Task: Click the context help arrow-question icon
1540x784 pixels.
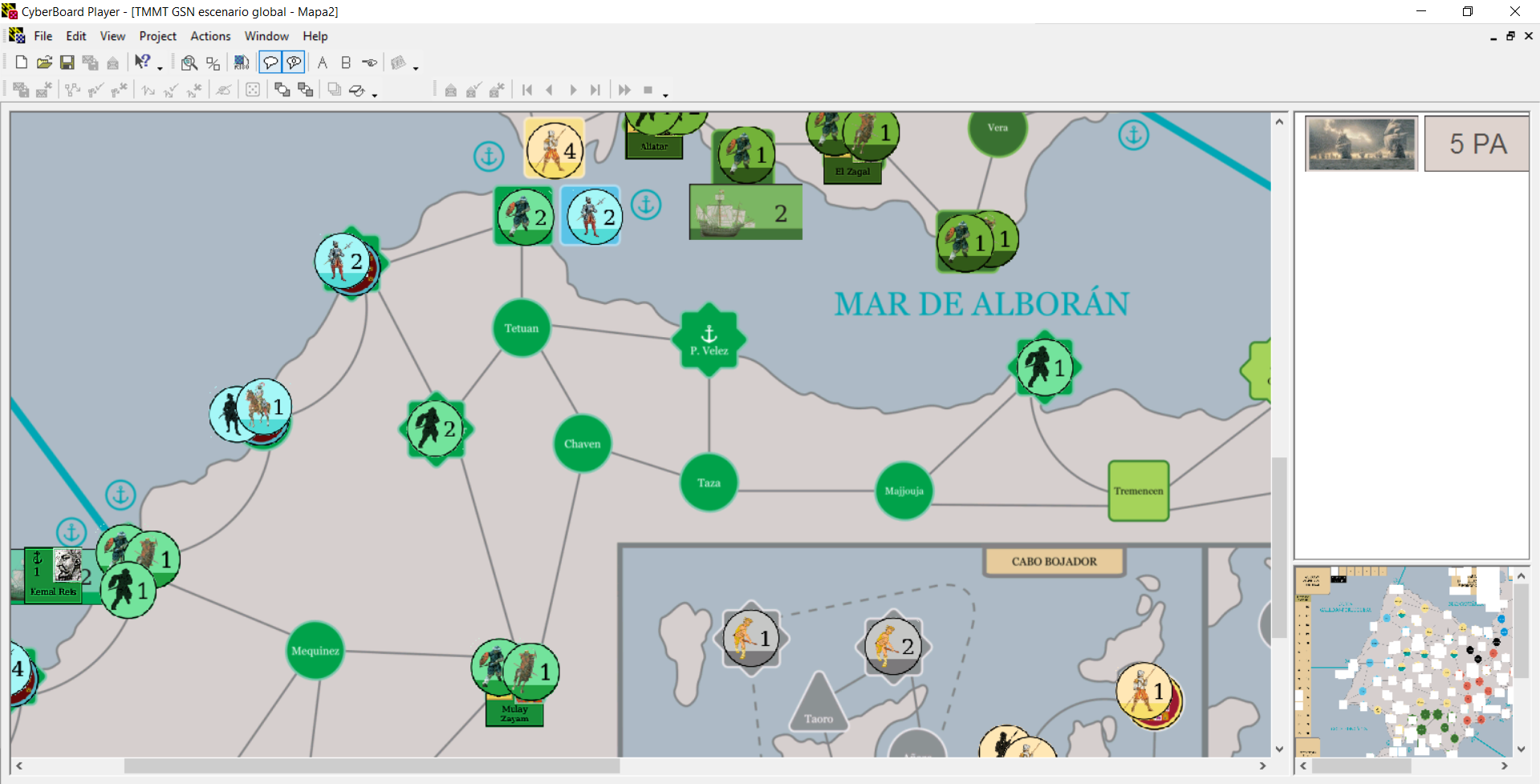Action: coord(143,63)
